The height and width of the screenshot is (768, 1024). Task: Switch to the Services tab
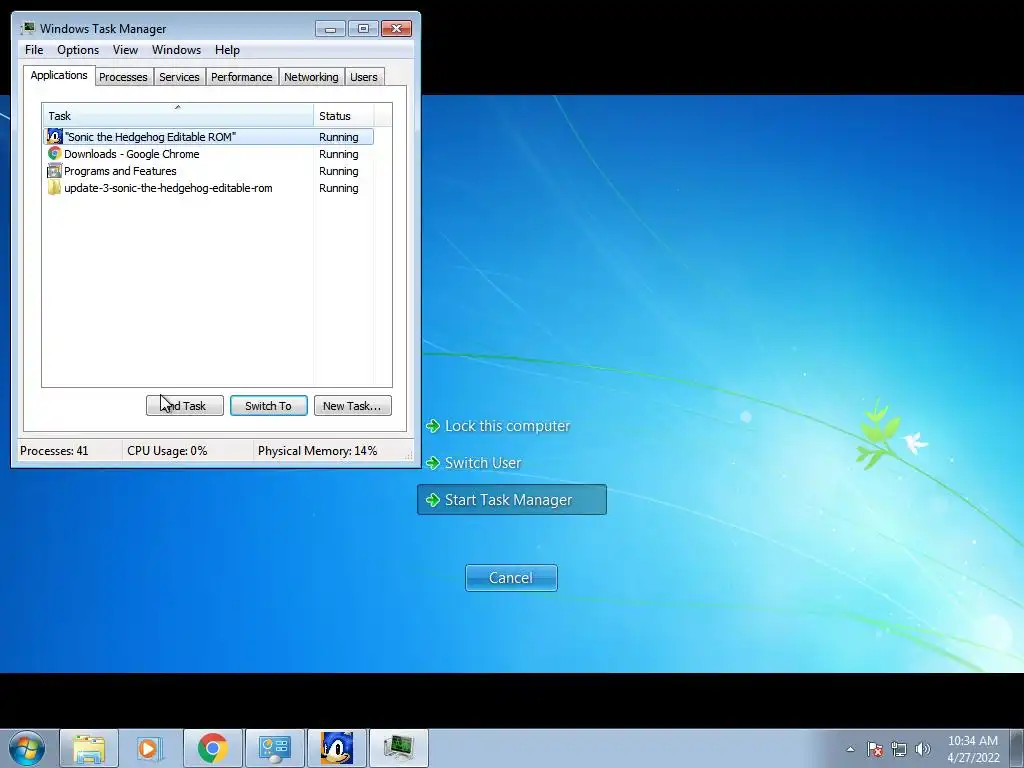coord(179,77)
